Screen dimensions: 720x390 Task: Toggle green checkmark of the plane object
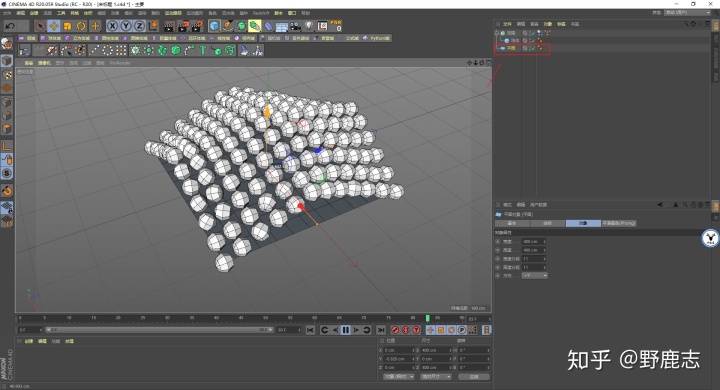click(533, 48)
